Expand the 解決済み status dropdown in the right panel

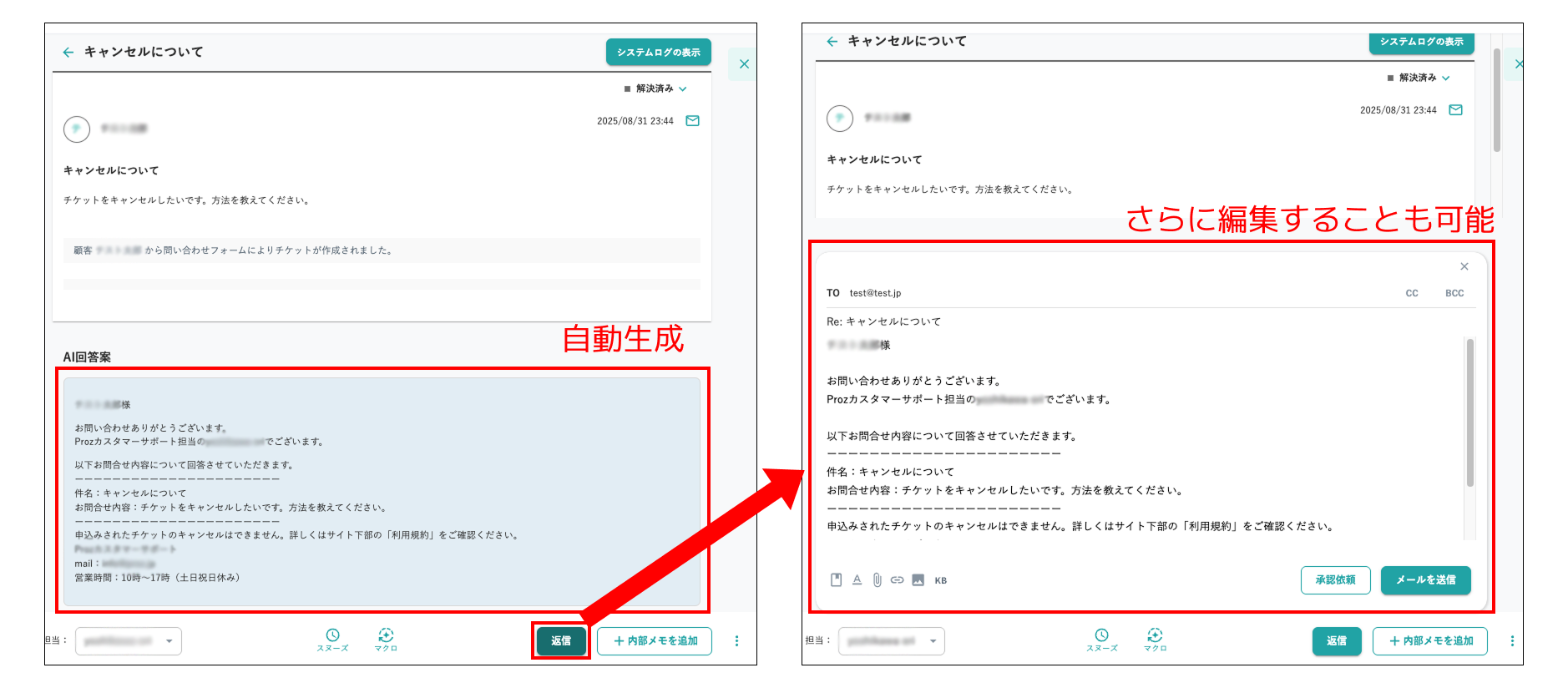1419,78
